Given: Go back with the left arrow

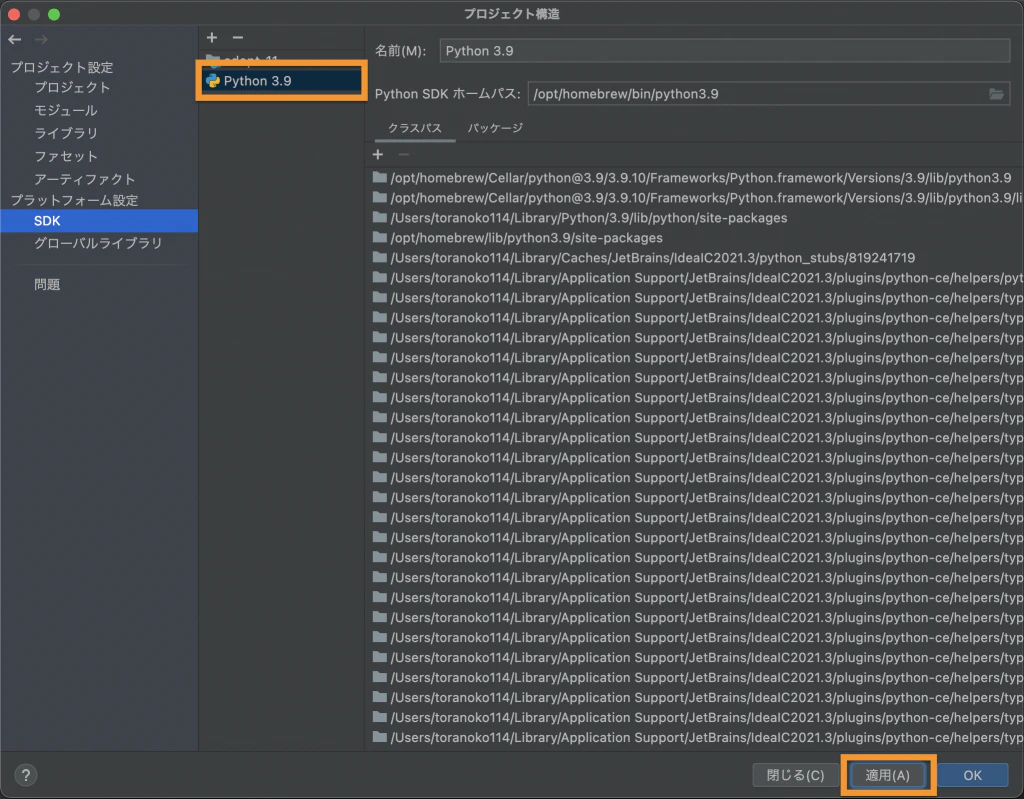Looking at the screenshot, I should [14, 39].
